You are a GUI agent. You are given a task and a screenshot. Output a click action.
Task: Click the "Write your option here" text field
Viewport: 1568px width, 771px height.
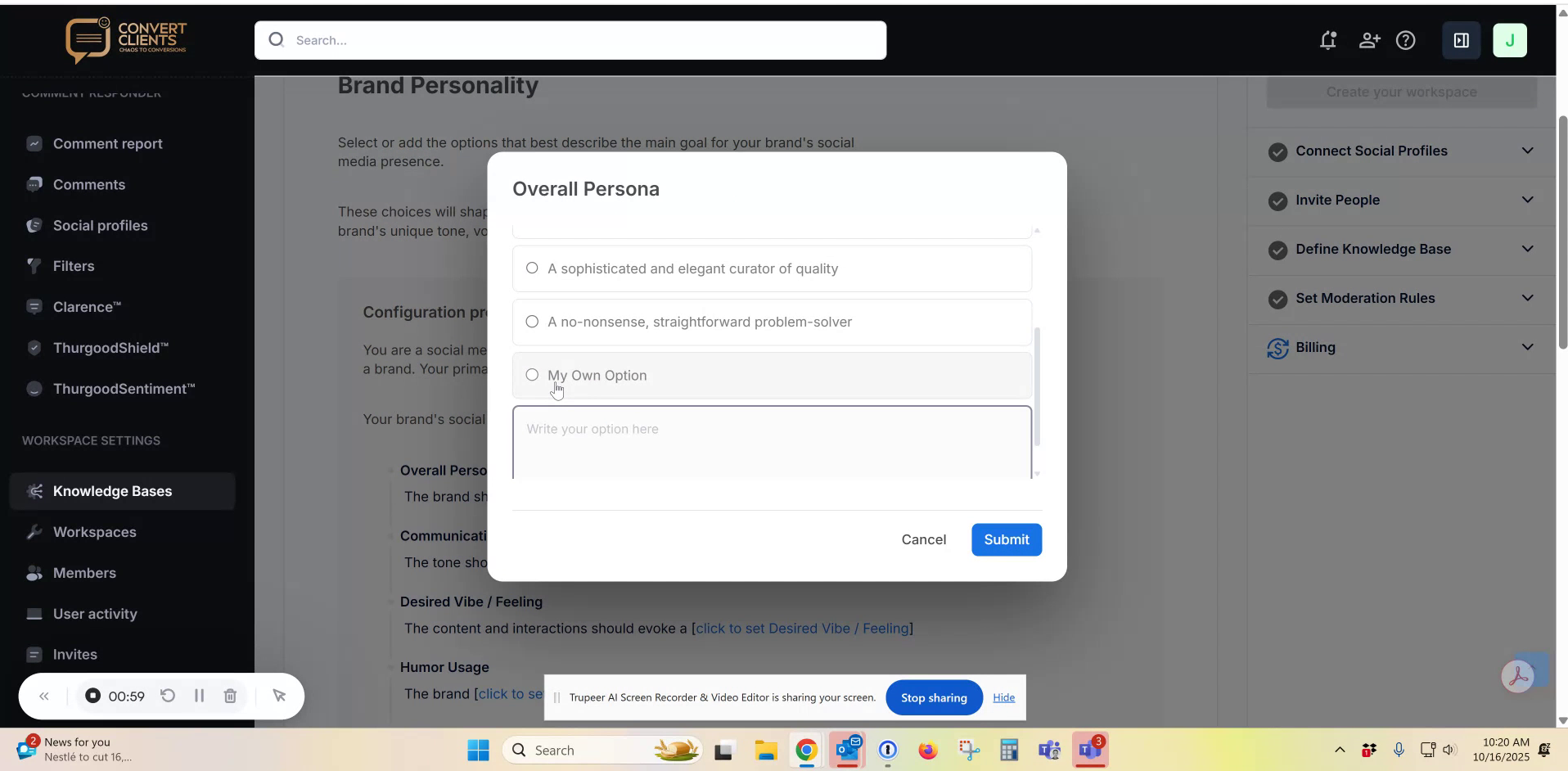click(771, 442)
